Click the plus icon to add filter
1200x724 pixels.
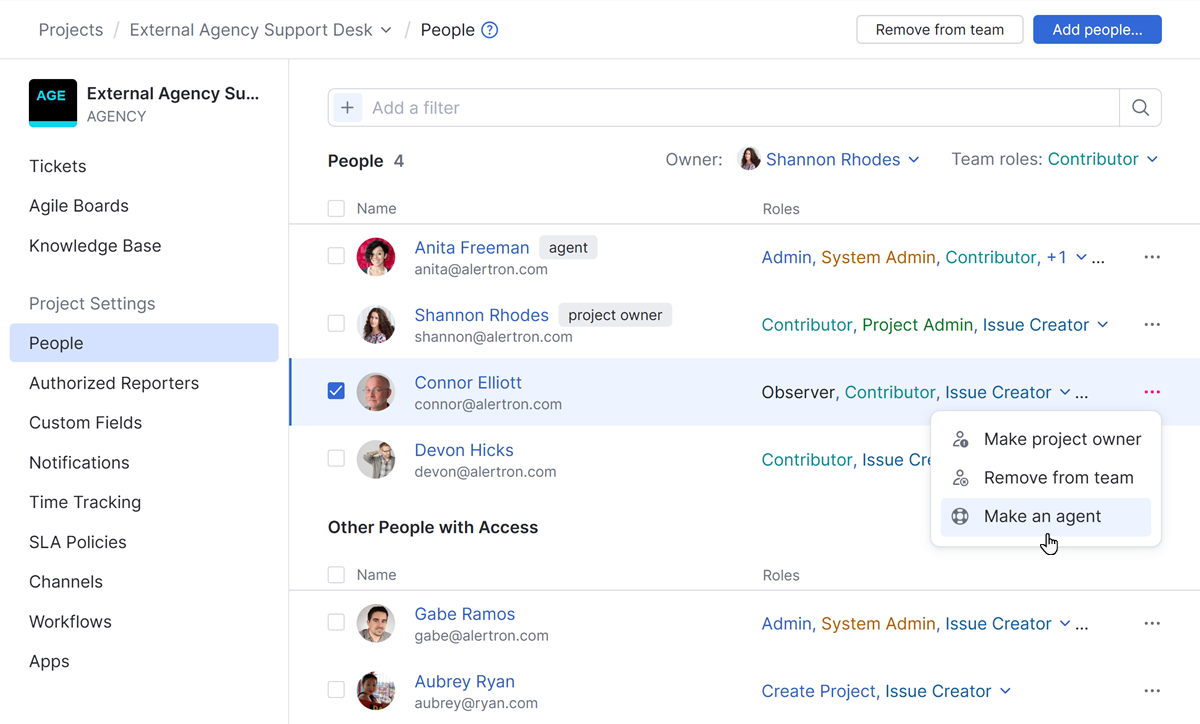(347, 108)
